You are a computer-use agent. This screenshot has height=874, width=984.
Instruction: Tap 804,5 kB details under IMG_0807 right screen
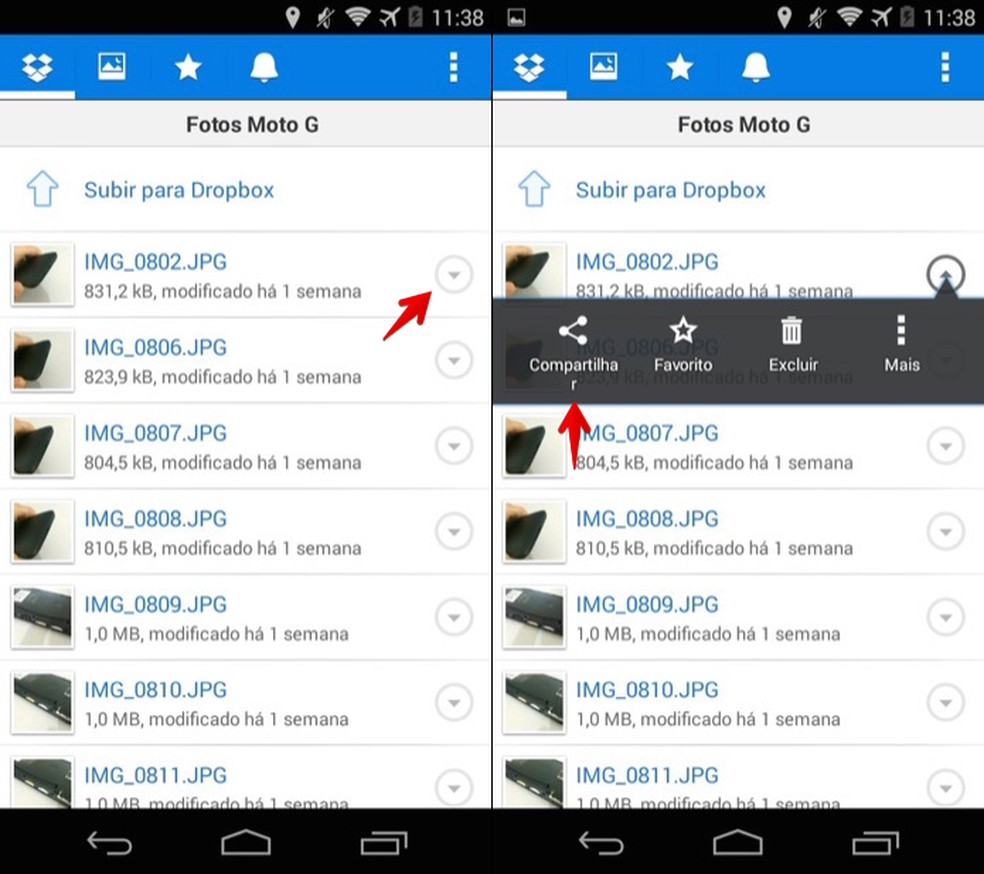click(x=714, y=463)
